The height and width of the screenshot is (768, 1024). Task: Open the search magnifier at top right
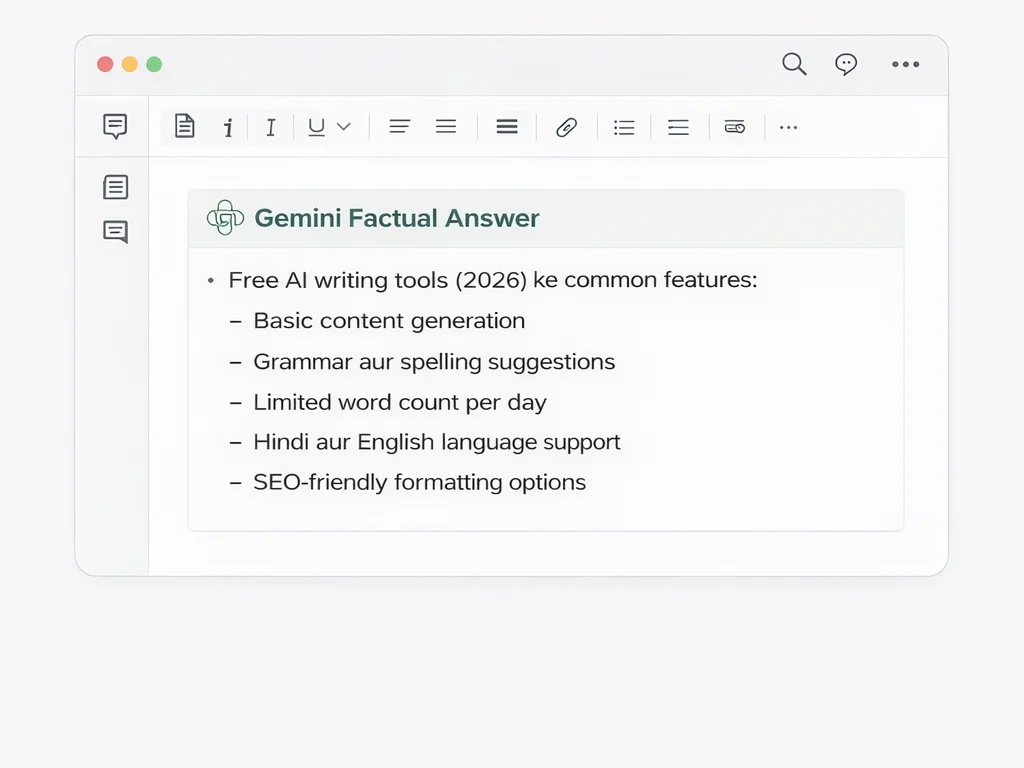(x=794, y=64)
